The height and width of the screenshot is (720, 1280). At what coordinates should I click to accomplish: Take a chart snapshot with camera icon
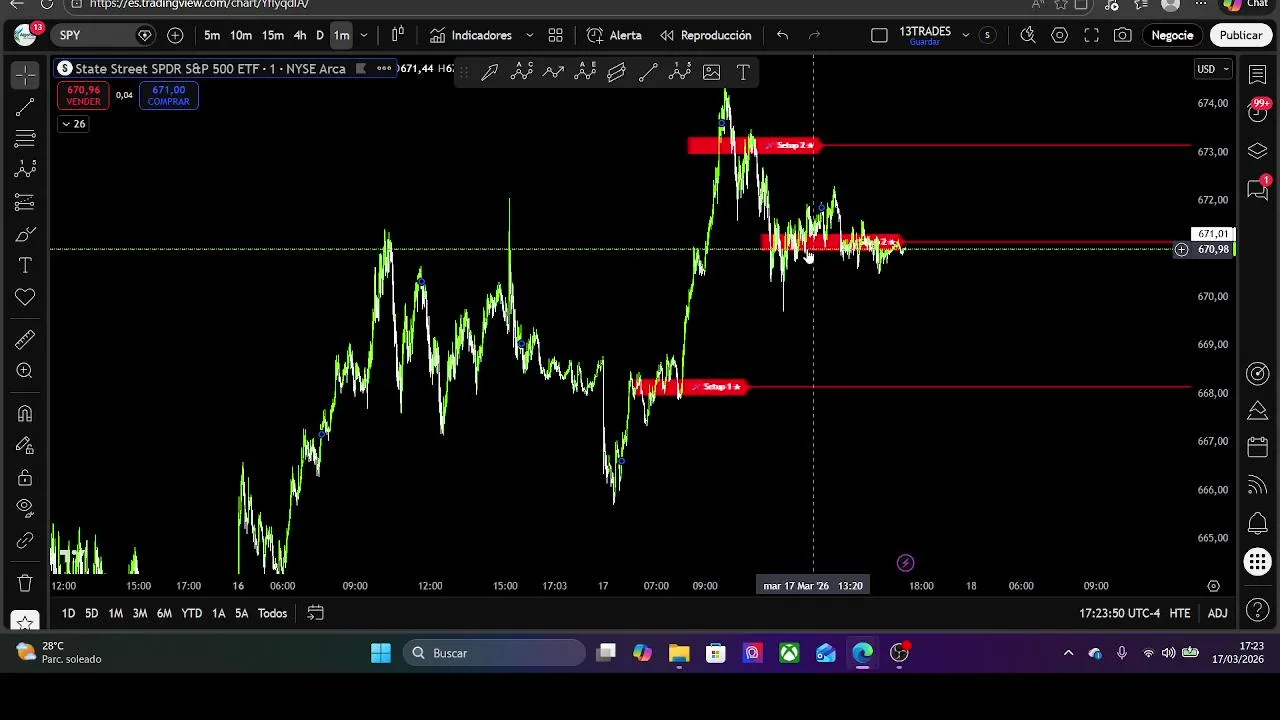pos(1123,35)
